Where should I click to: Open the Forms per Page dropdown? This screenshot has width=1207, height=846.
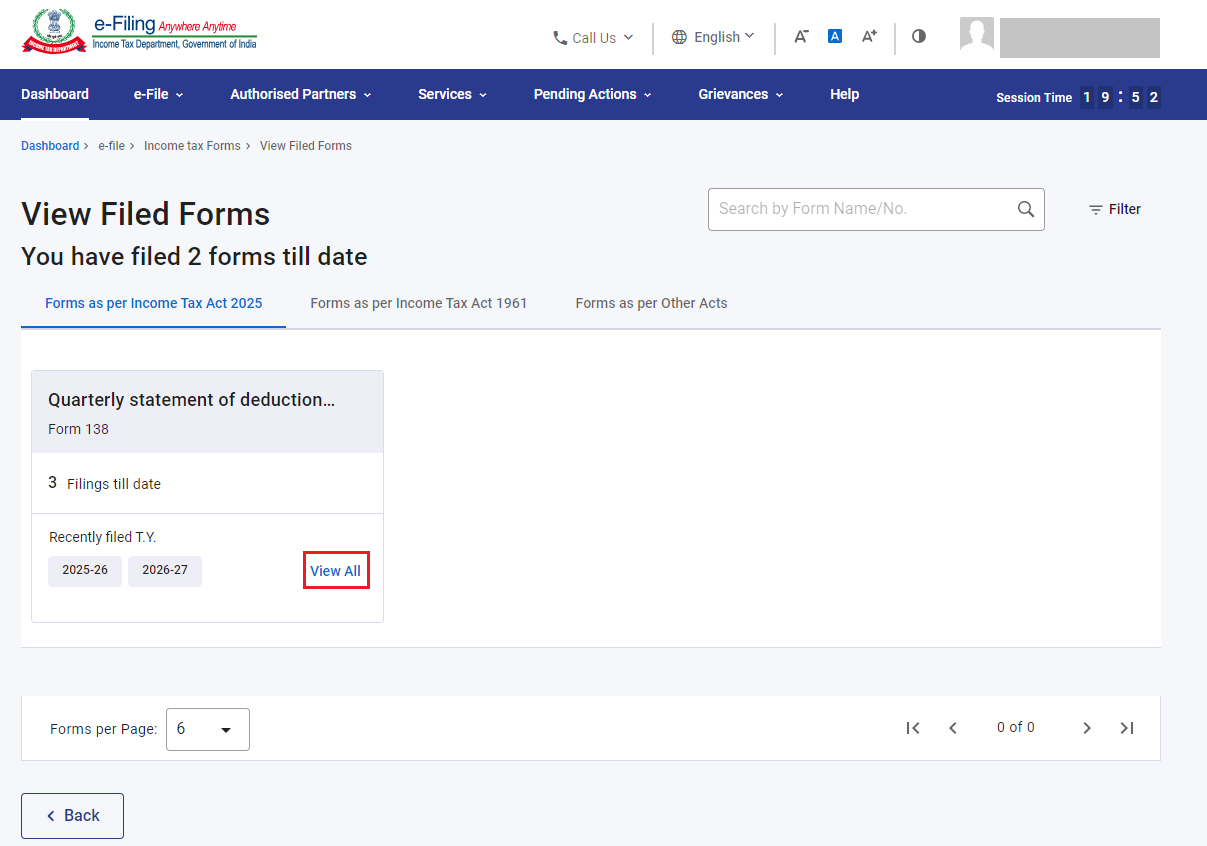coord(208,729)
